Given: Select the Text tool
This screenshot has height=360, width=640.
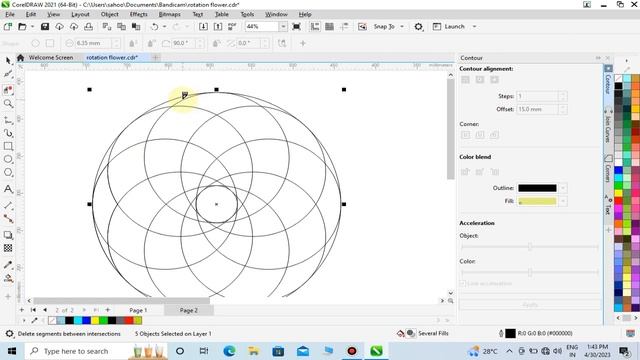Looking at the screenshot, I should (x=8, y=189).
